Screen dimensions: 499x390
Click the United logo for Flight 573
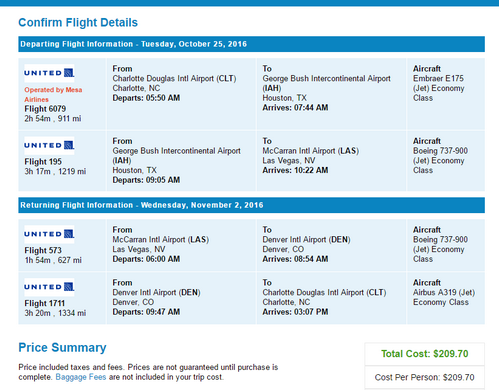(49, 234)
